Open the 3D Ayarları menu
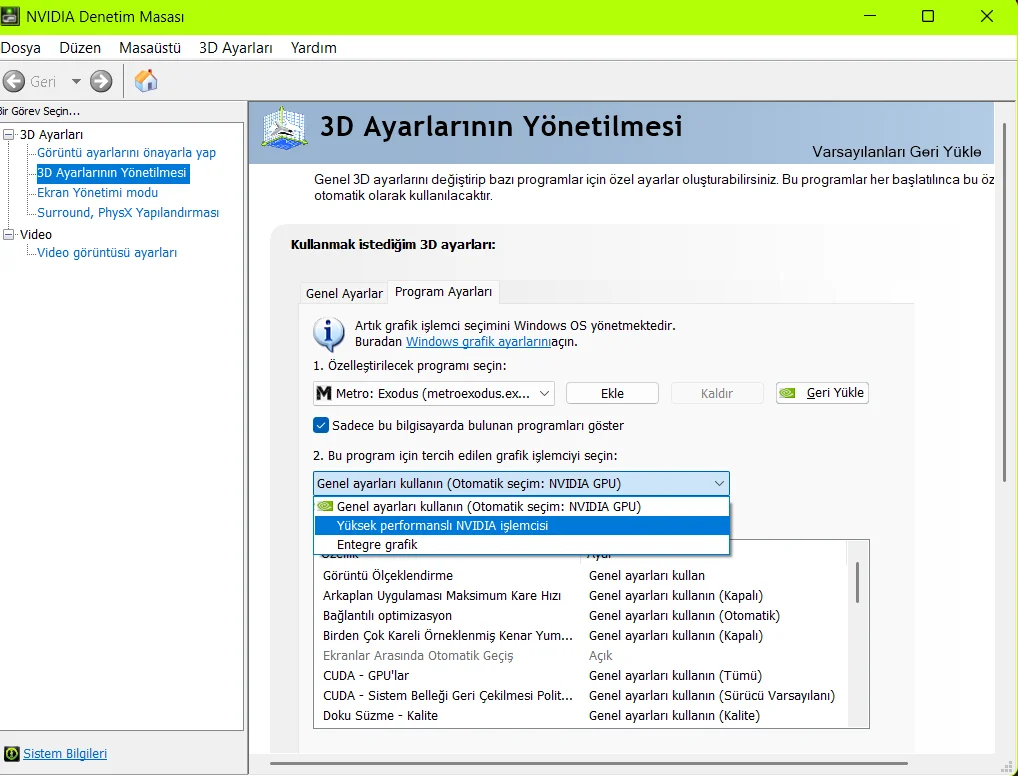 coord(236,47)
